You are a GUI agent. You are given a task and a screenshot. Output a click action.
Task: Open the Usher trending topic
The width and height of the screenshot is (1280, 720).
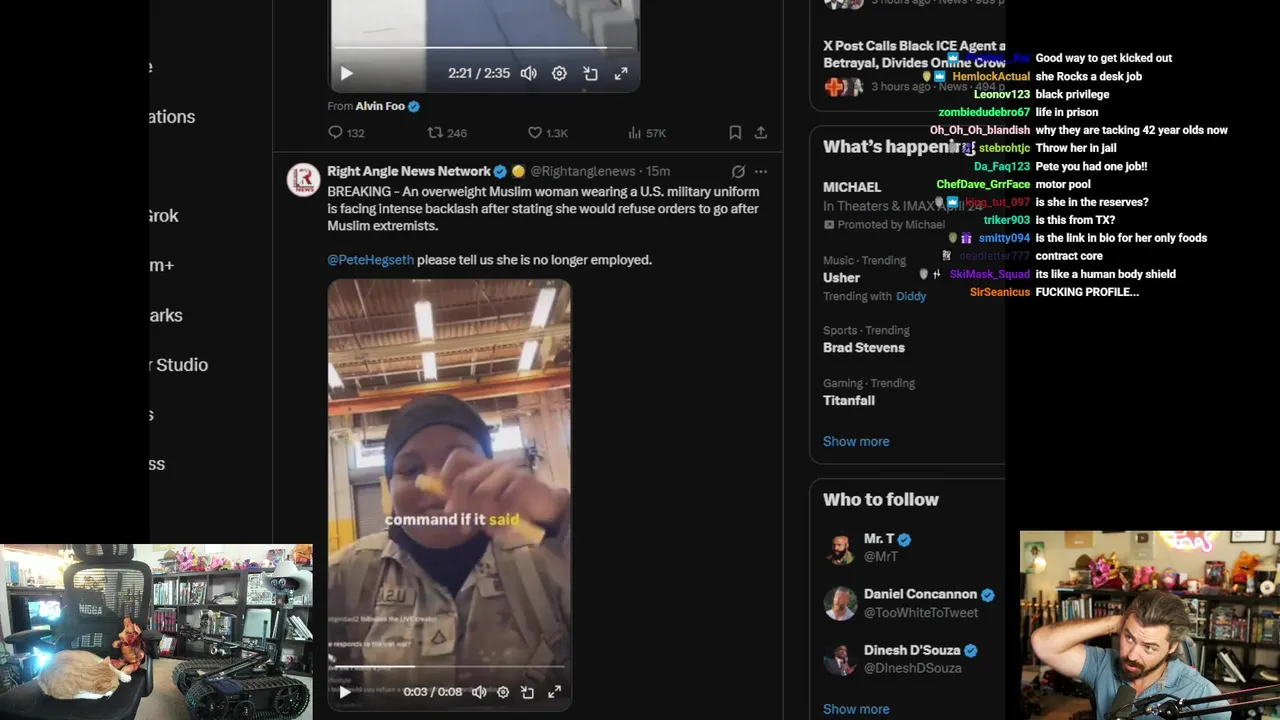(x=841, y=277)
